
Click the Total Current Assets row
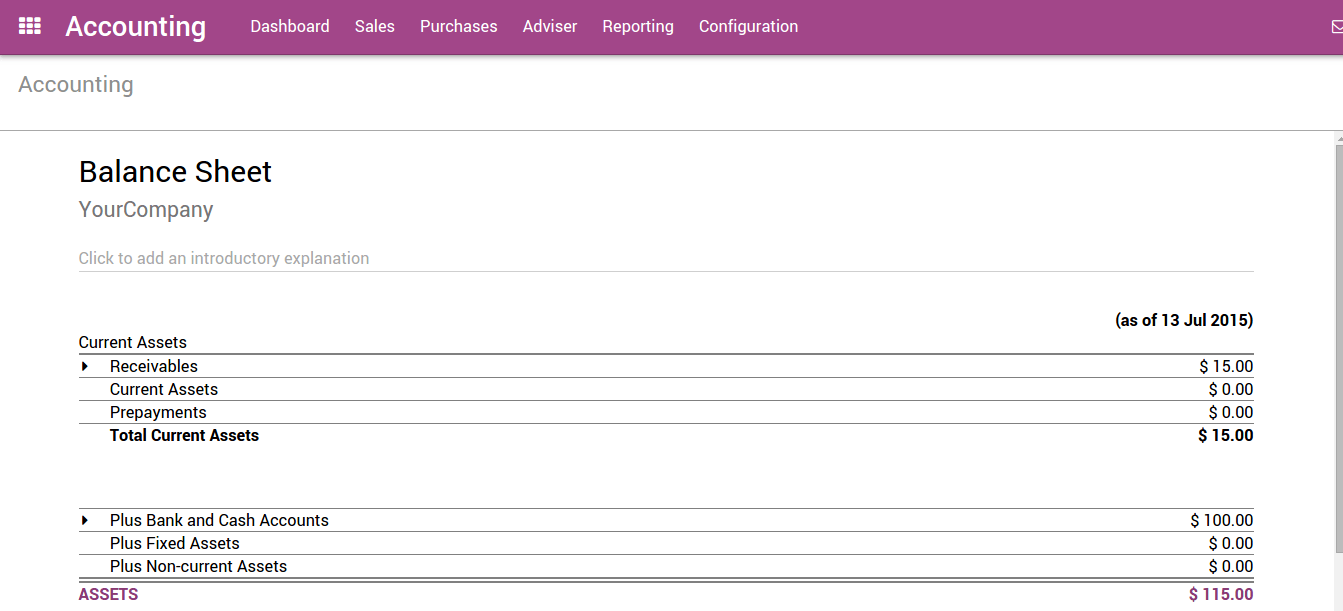tap(184, 435)
